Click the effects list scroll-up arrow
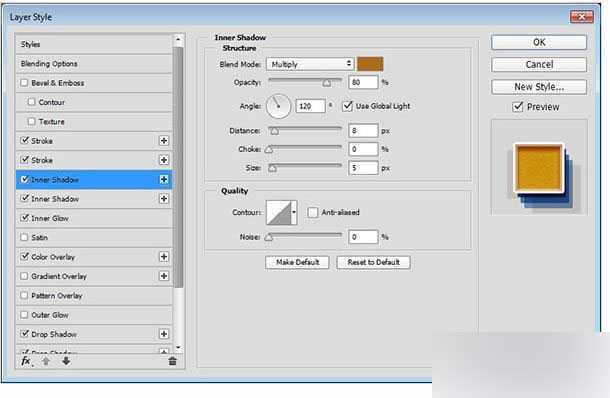Image resolution: width=610 pixels, height=398 pixels. coord(178,39)
